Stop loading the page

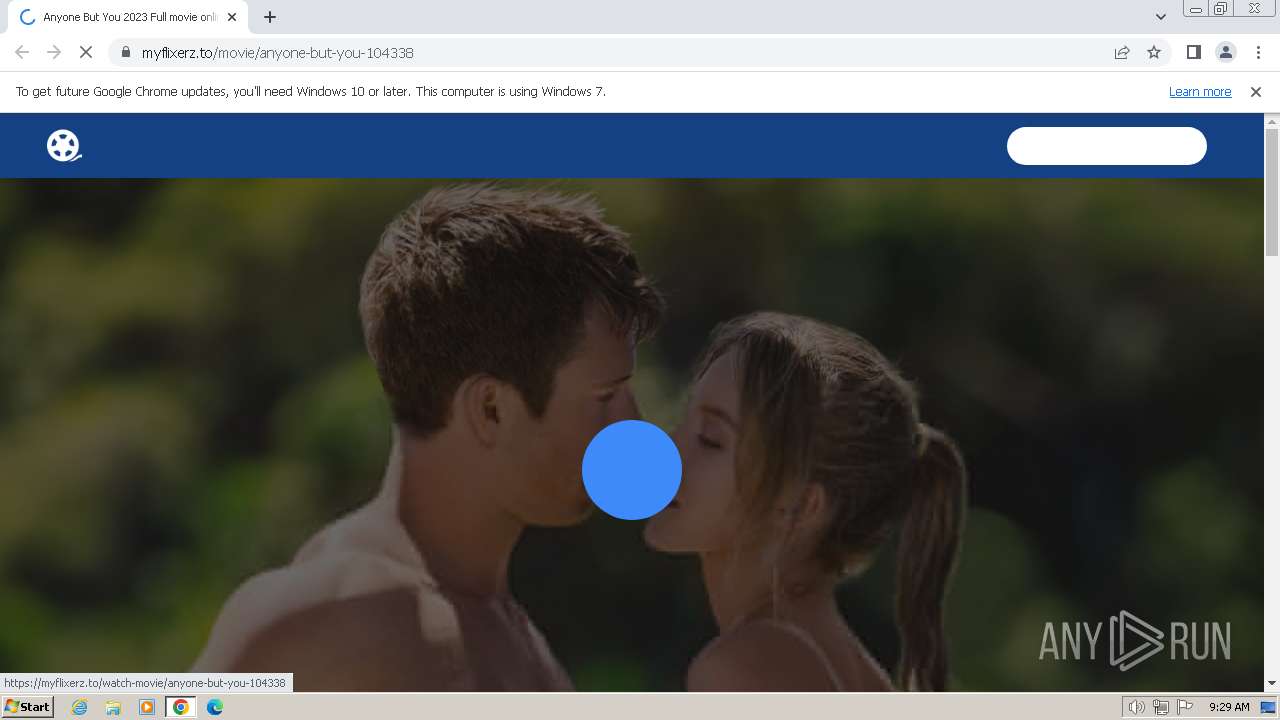86,52
